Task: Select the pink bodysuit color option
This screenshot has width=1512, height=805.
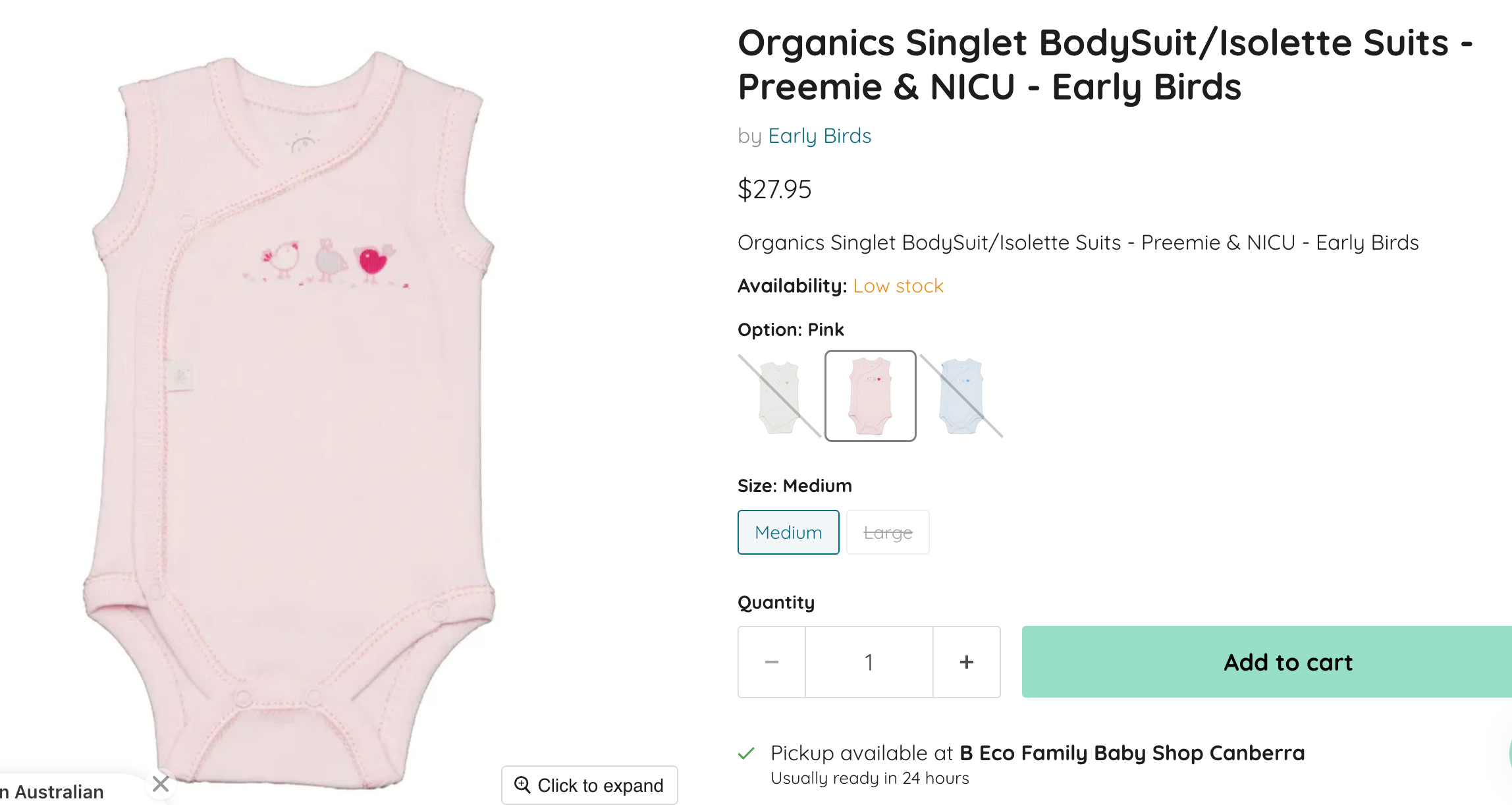Action: [871, 396]
